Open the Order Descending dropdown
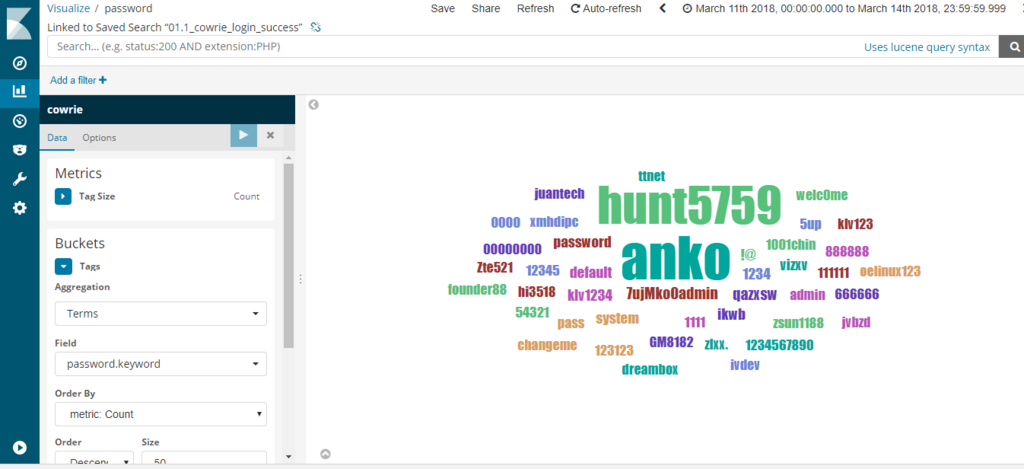The height and width of the screenshot is (469, 1024). point(94,460)
